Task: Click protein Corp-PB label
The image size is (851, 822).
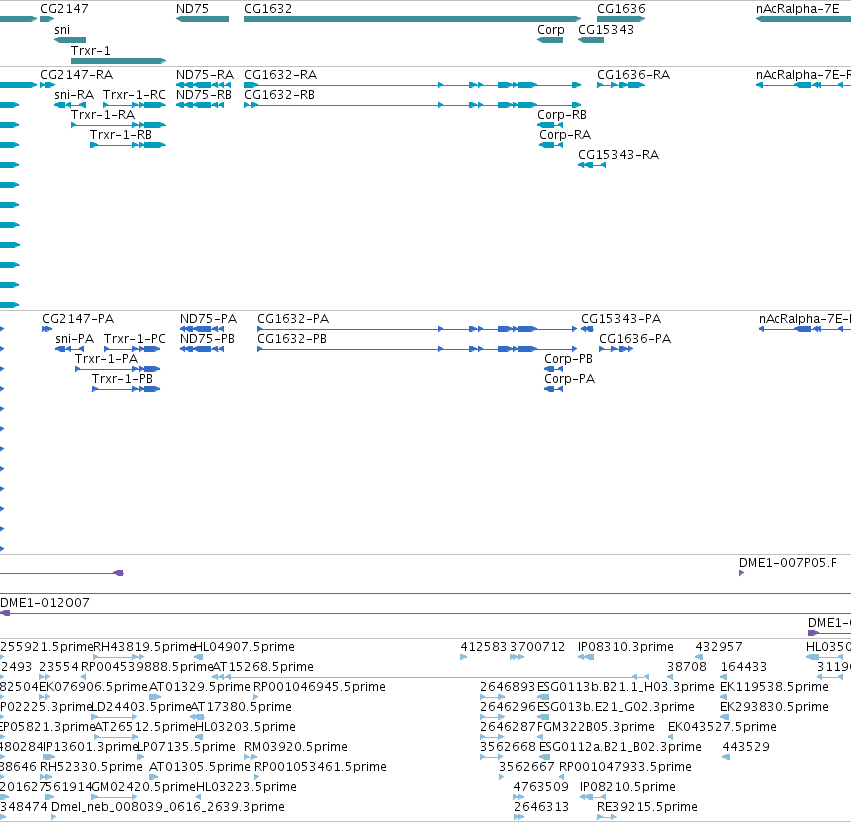Action: tap(568, 359)
